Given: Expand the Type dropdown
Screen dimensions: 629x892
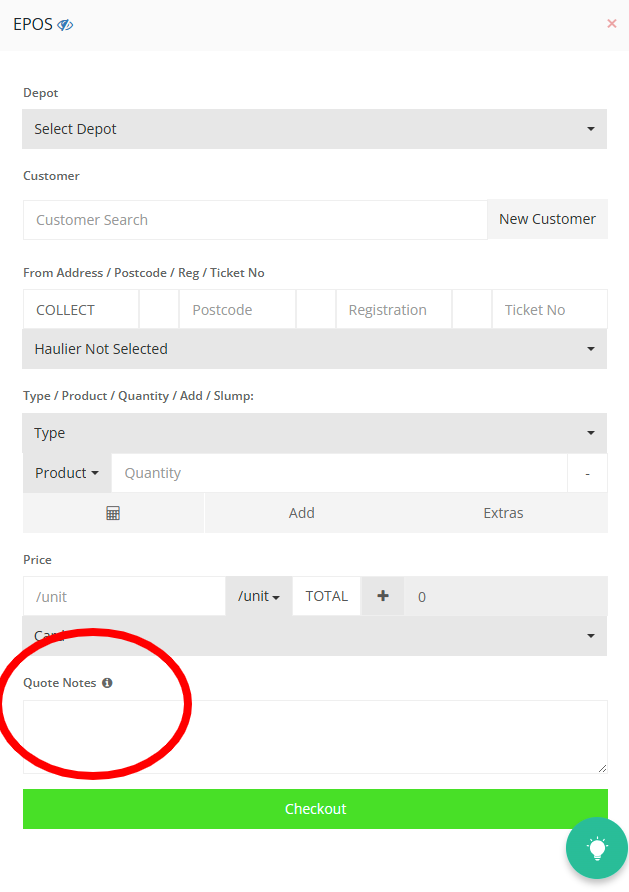Looking at the screenshot, I should tap(314, 433).
